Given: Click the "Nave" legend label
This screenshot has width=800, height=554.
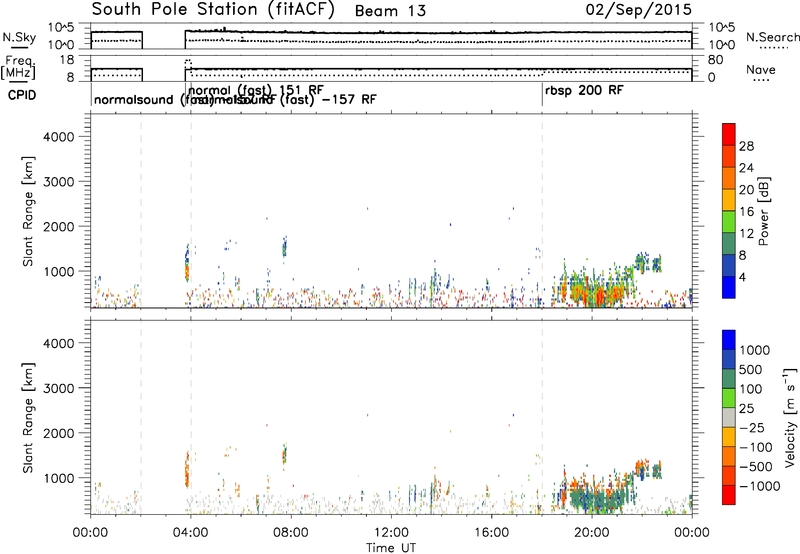Looking at the screenshot, I should (760, 70).
